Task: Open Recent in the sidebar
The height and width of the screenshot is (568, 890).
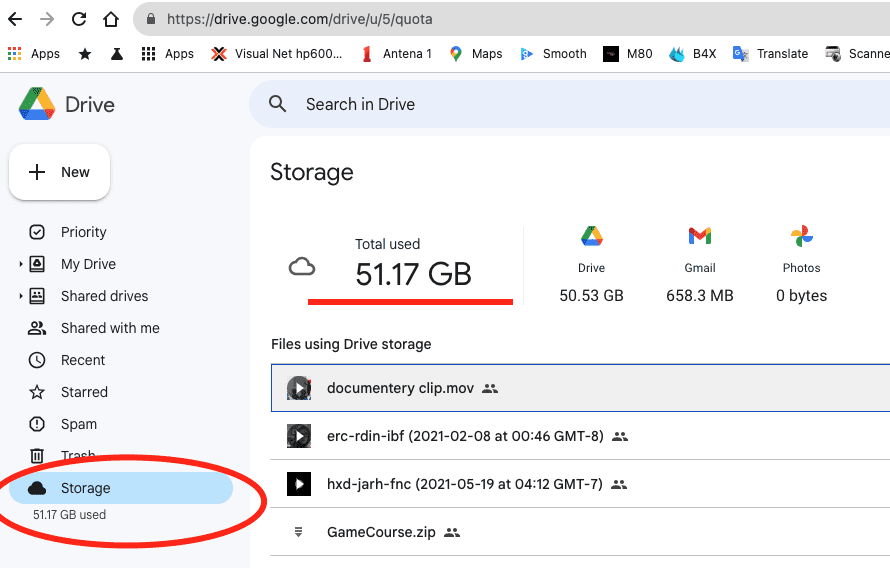Action: point(83,360)
